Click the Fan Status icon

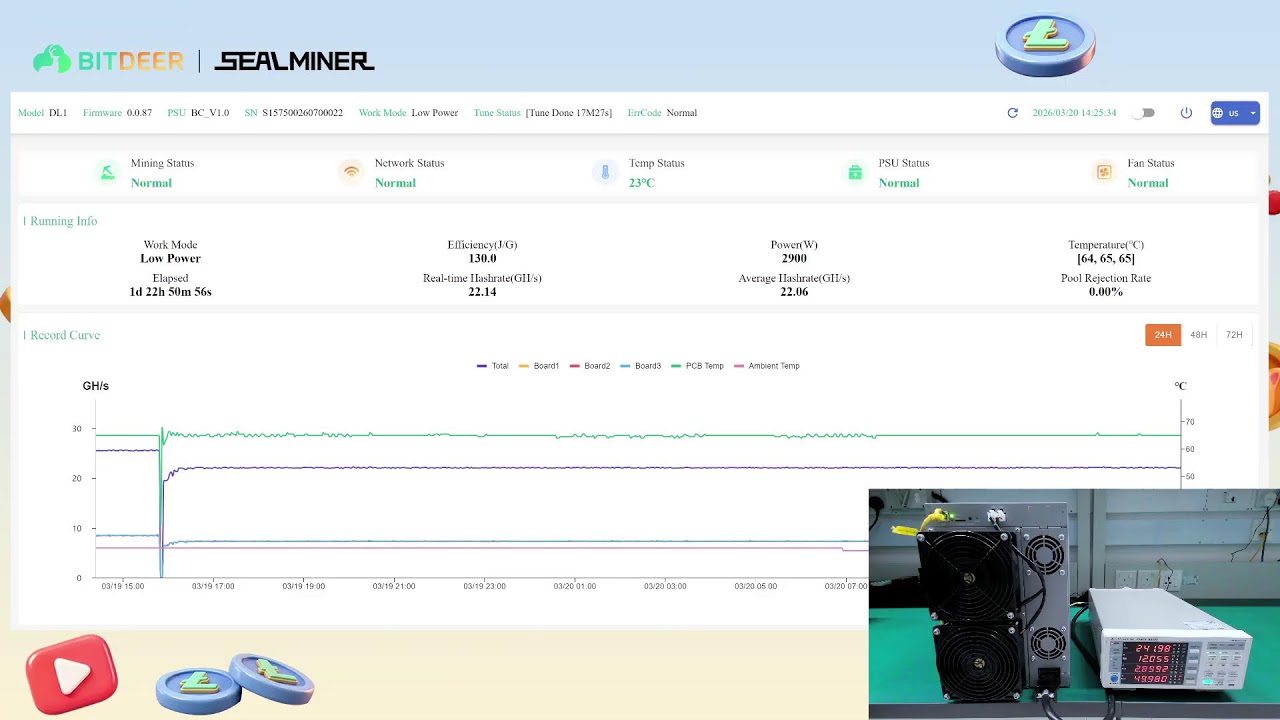(x=1104, y=172)
